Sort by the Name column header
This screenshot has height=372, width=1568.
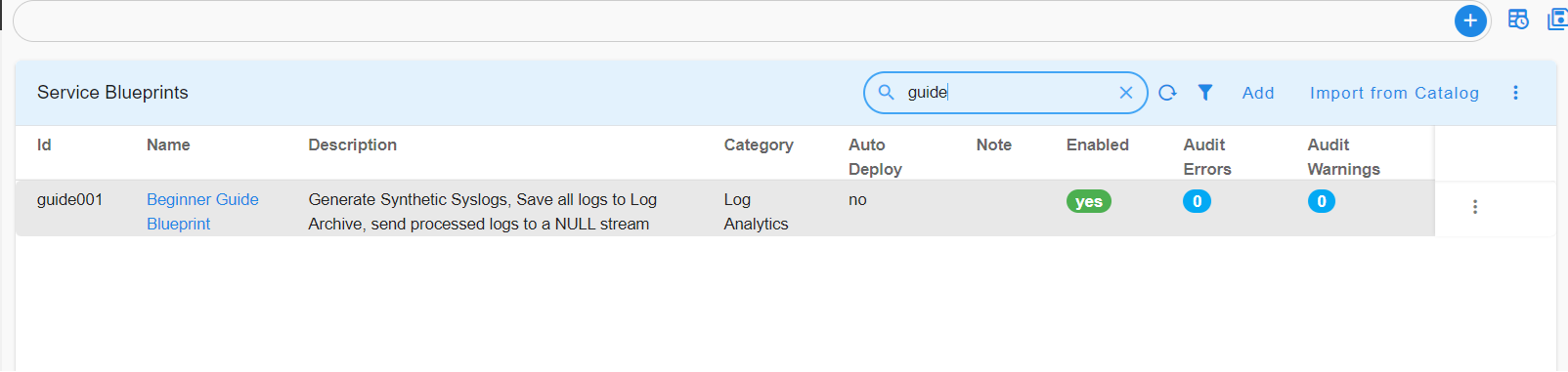[168, 145]
